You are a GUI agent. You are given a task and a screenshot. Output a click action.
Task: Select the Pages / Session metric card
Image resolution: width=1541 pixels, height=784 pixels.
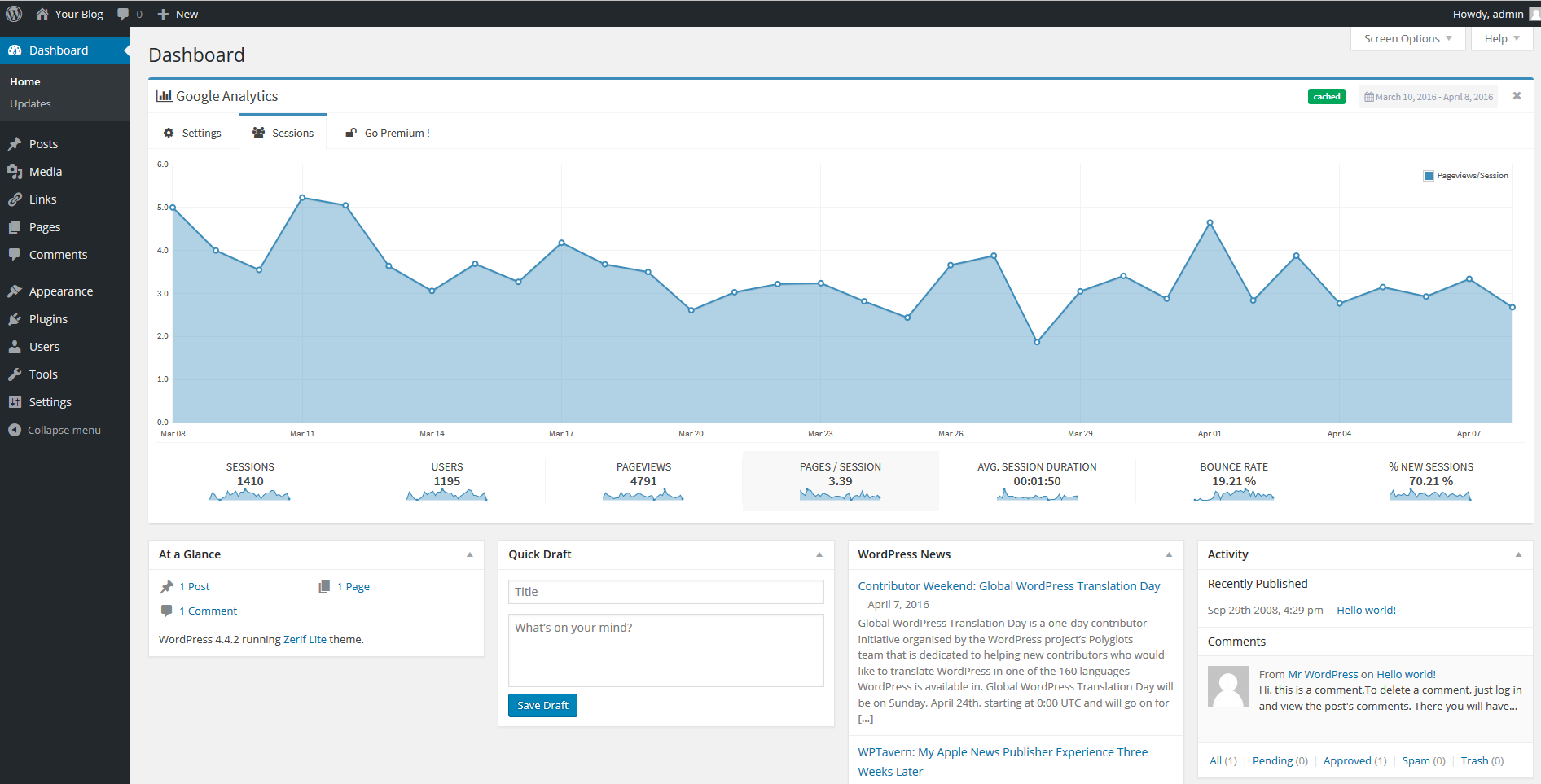(841, 481)
